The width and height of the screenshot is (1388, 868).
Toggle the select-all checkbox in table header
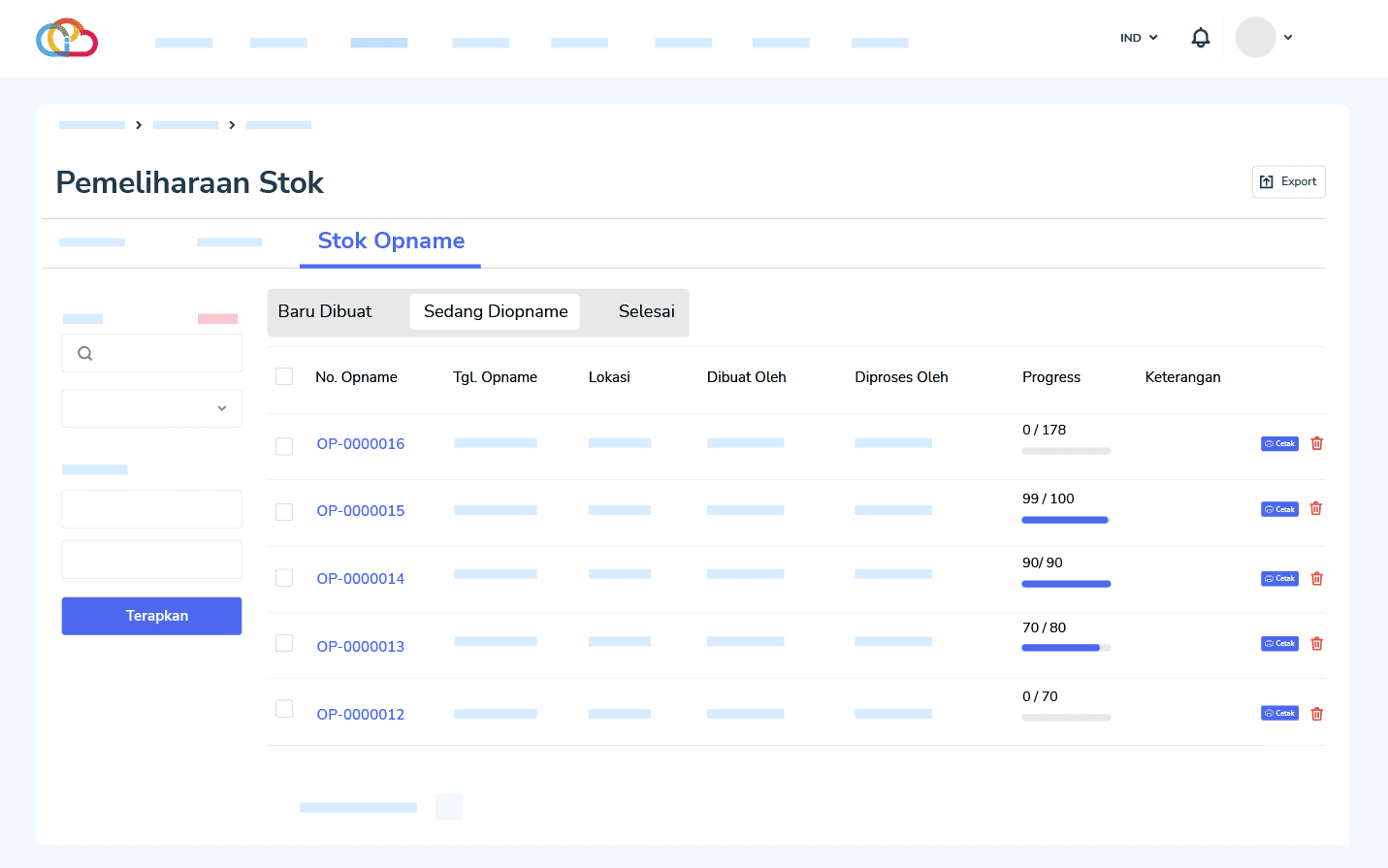[x=284, y=376]
